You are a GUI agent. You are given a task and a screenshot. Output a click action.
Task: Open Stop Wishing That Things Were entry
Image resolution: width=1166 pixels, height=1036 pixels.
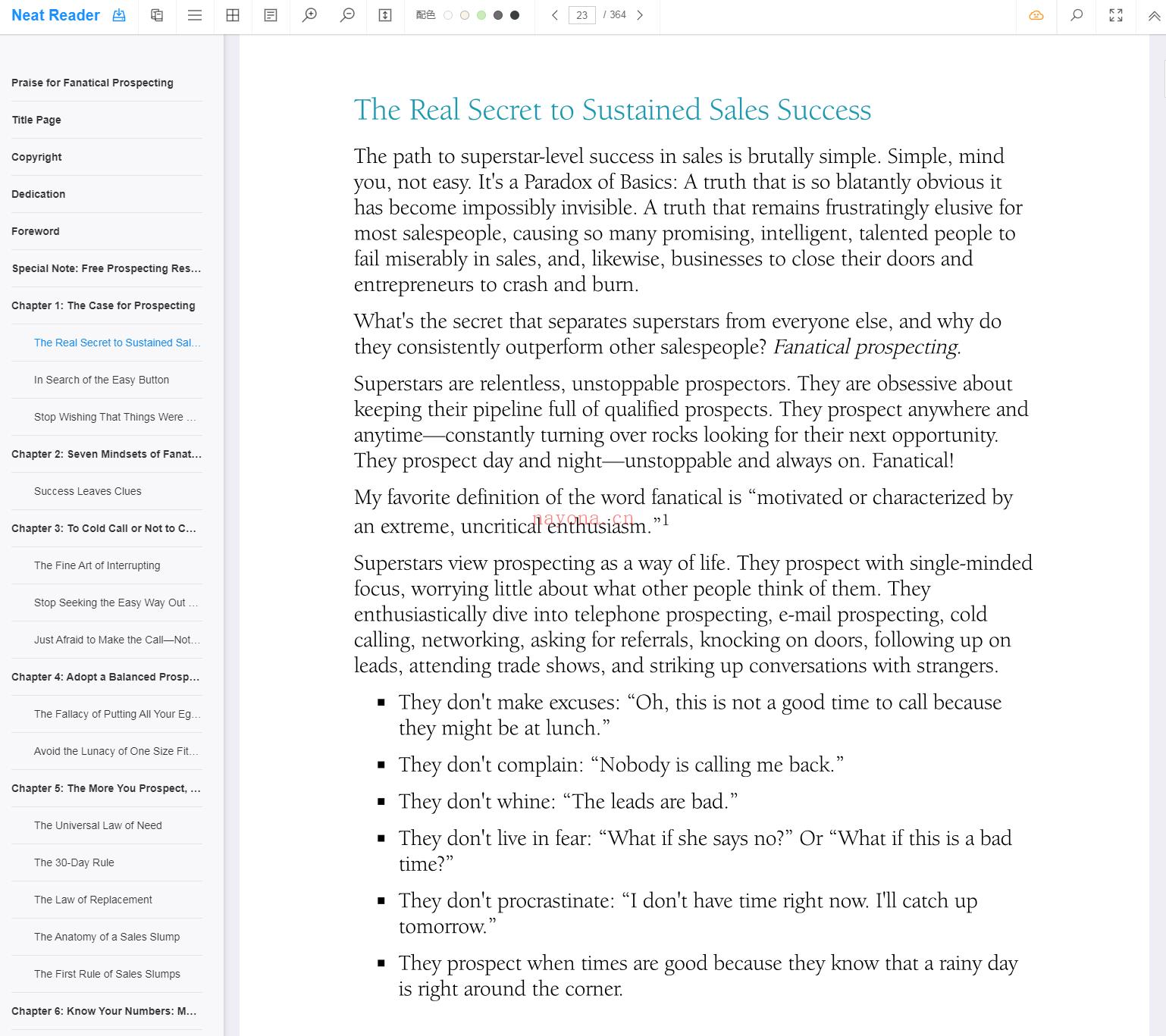pyautogui.click(x=115, y=417)
